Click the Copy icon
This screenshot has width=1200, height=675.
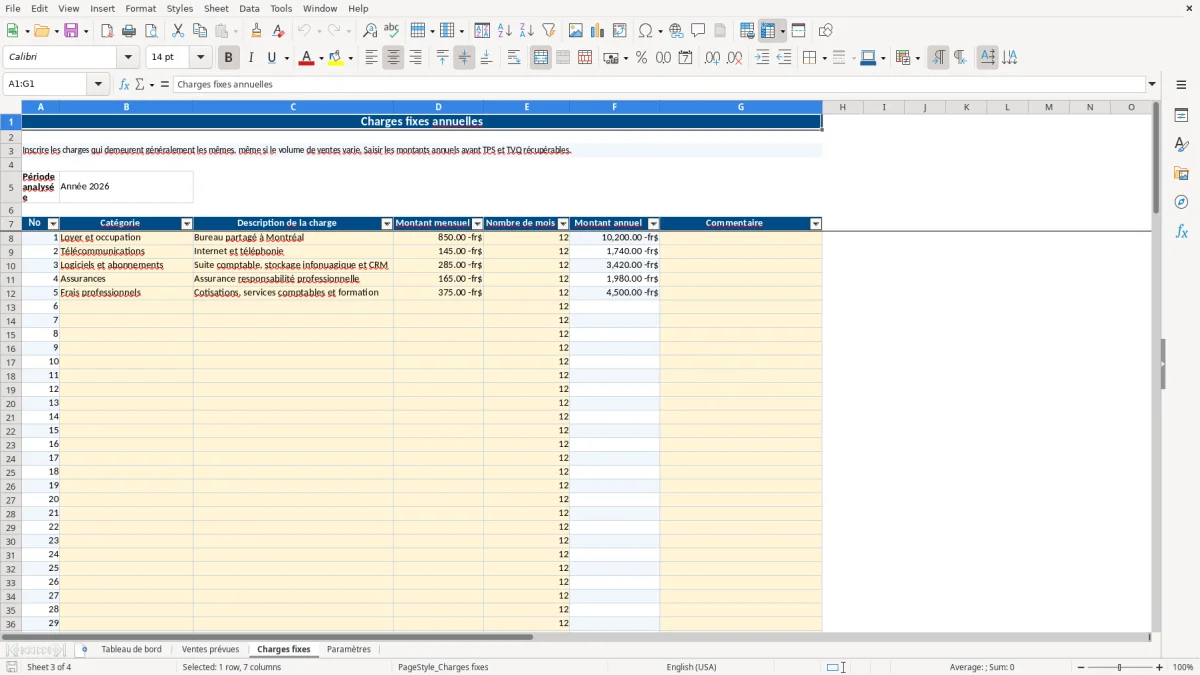(x=200, y=31)
